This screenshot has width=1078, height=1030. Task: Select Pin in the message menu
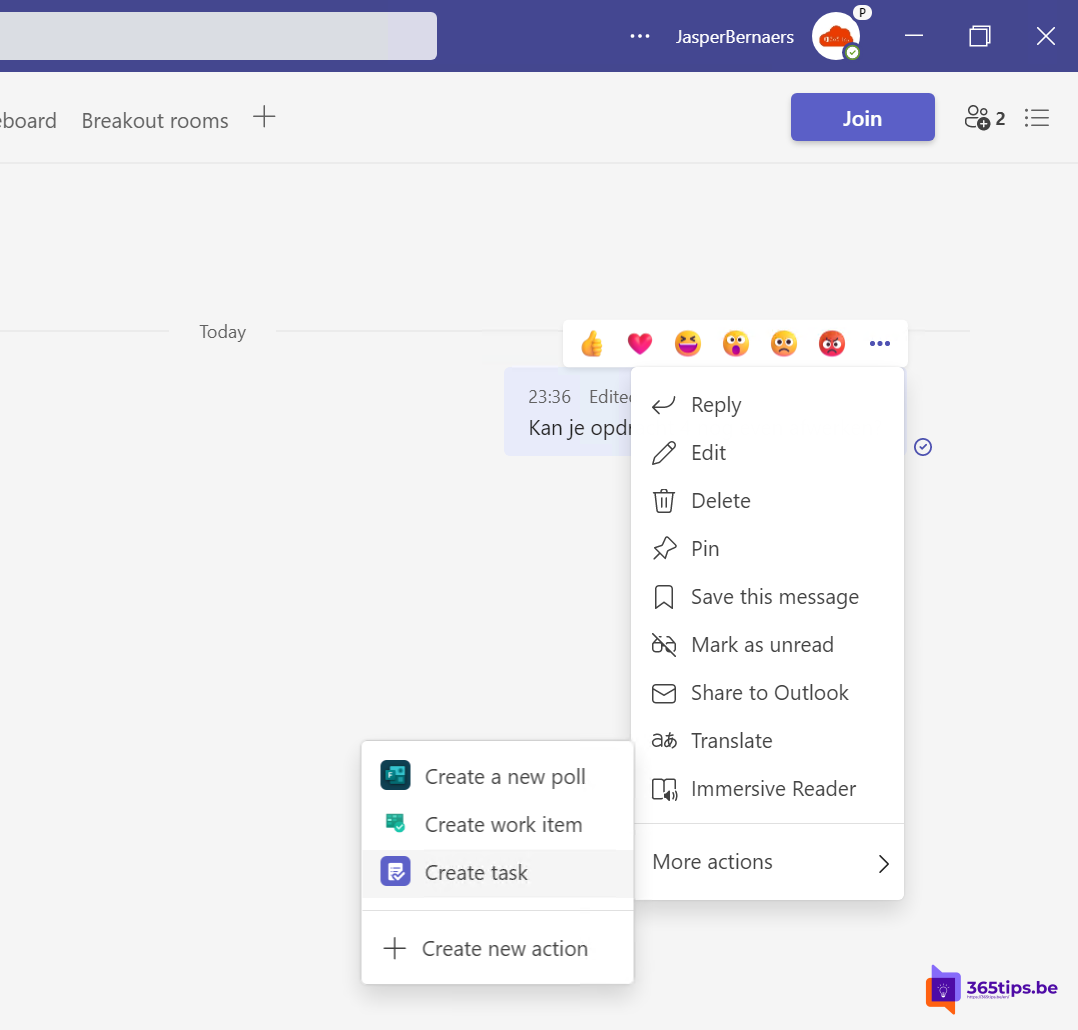tap(769, 549)
